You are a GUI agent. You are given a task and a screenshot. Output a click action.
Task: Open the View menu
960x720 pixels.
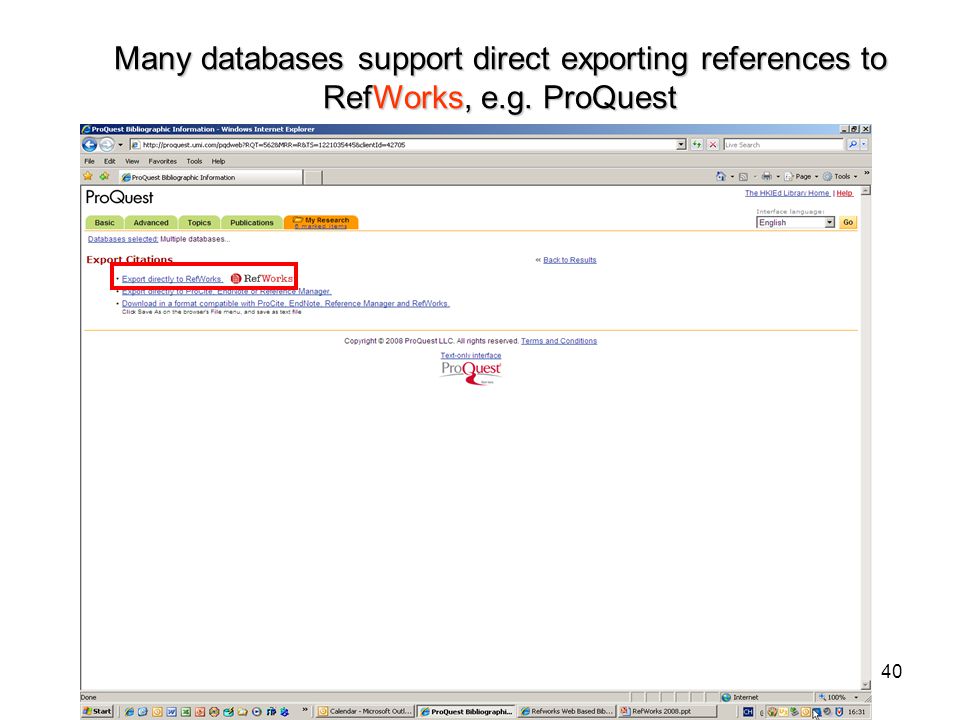tap(132, 161)
